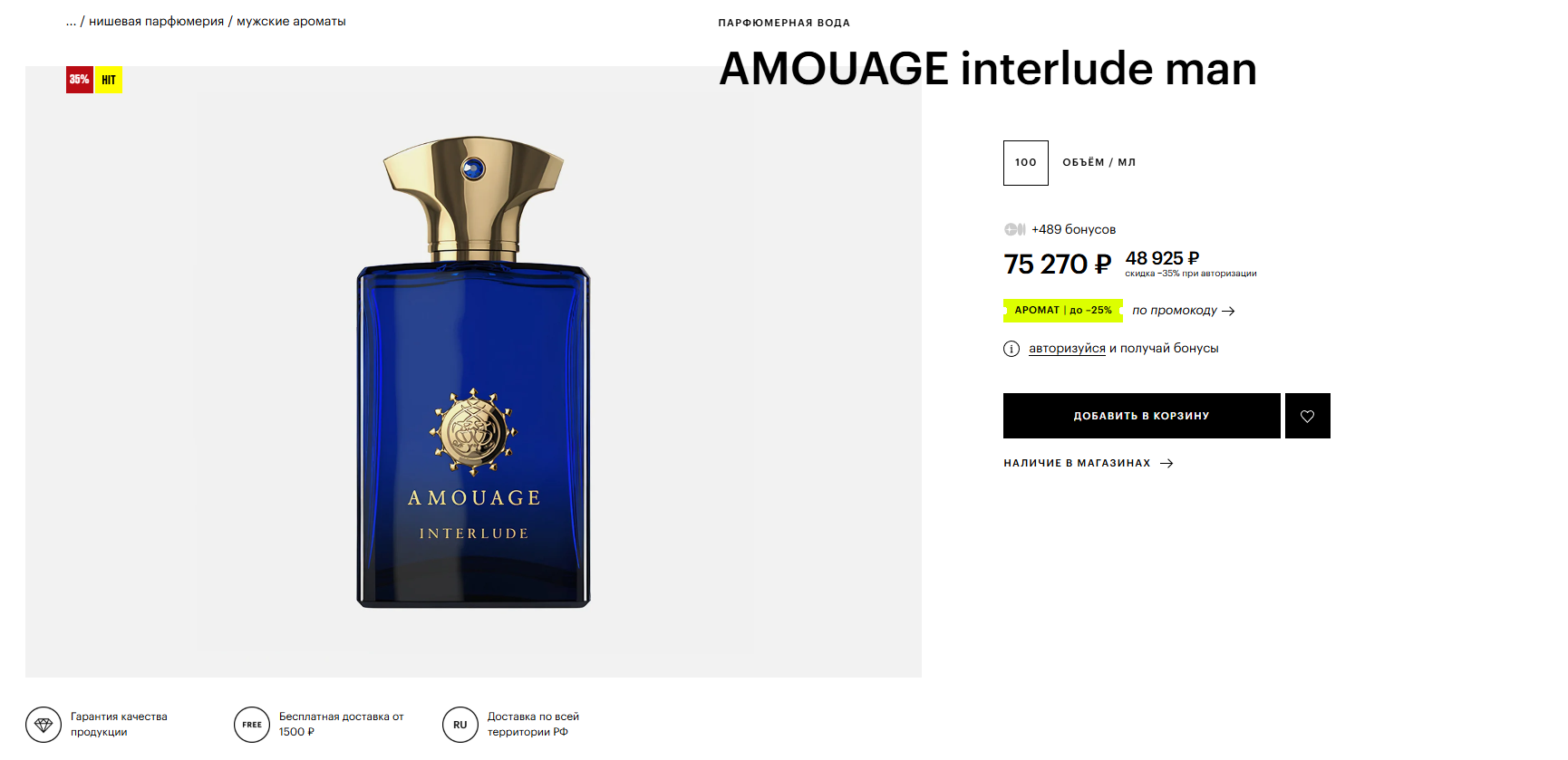The image size is (1568, 760).
Task: Click the АРОМАТ до -25% promo tag
Action: tap(1063, 311)
